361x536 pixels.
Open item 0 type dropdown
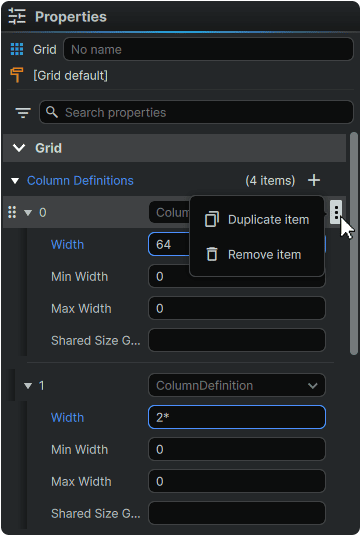[169, 212]
